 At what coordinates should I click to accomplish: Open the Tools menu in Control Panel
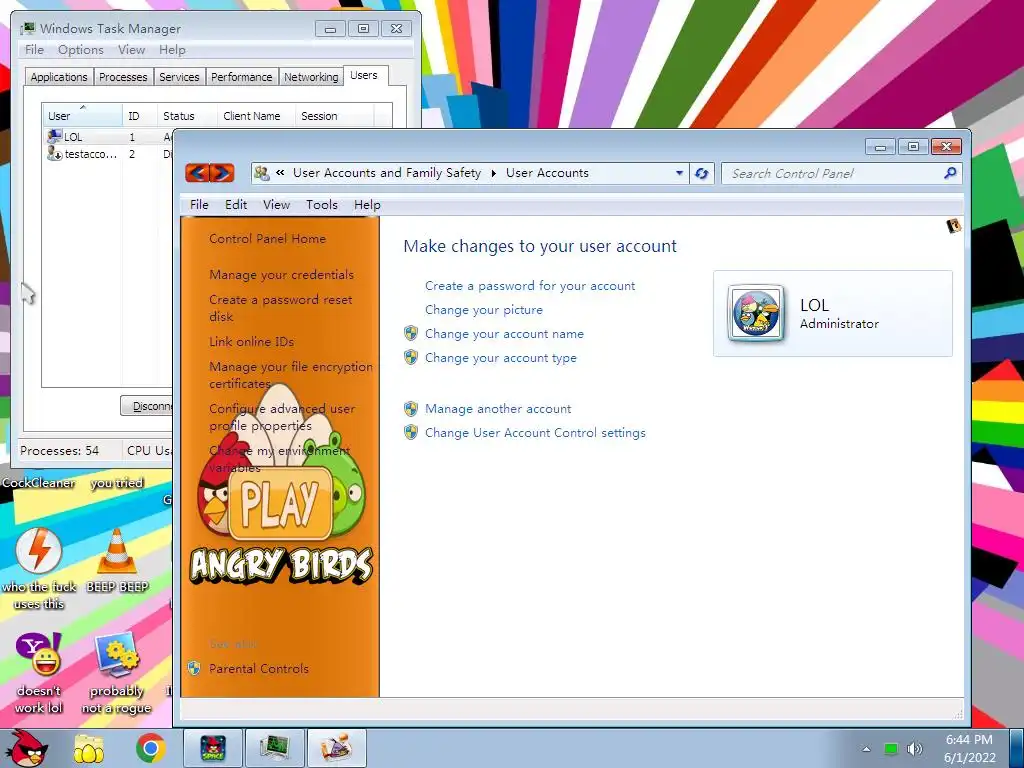pos(322,205)
